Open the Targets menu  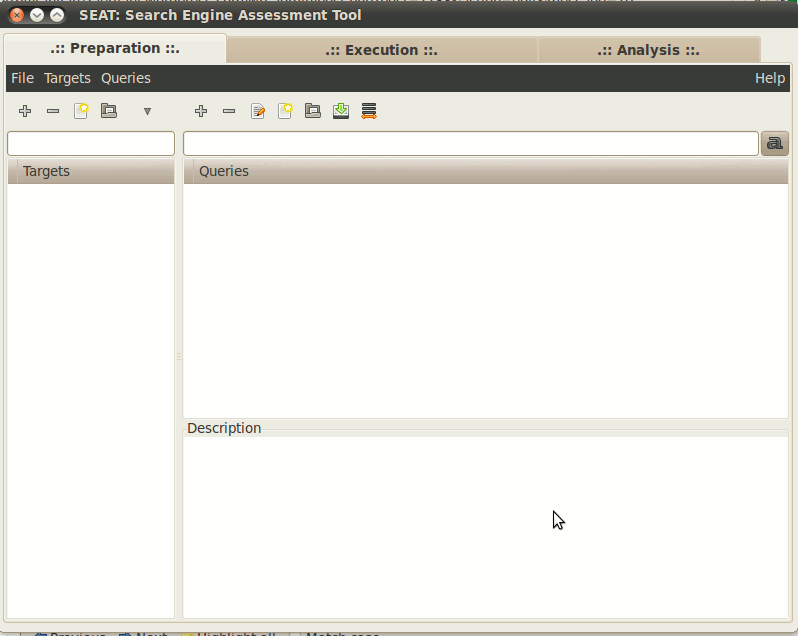[x=67, y=78]
